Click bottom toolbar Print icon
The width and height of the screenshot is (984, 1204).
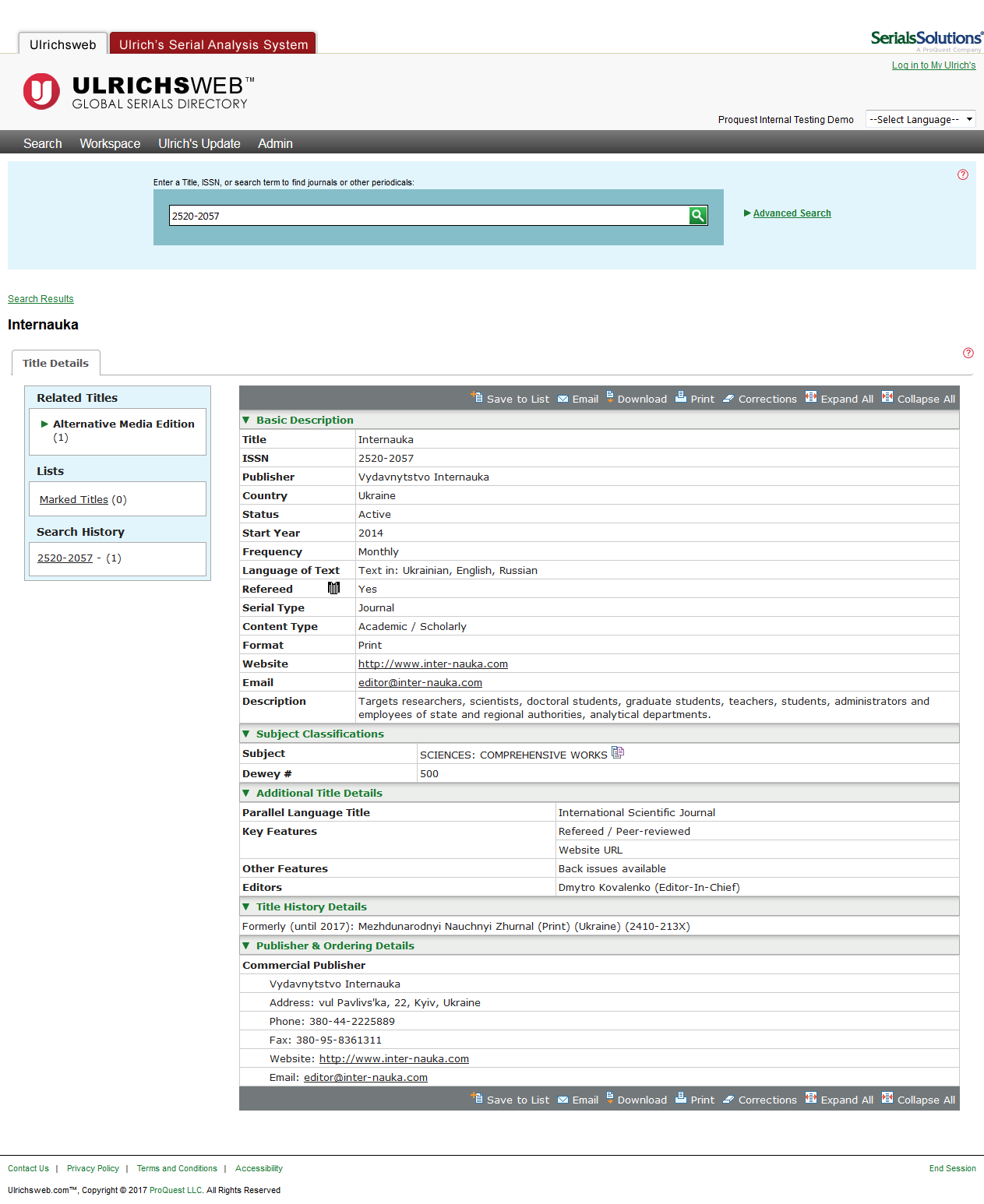[x=681, y=1098]
